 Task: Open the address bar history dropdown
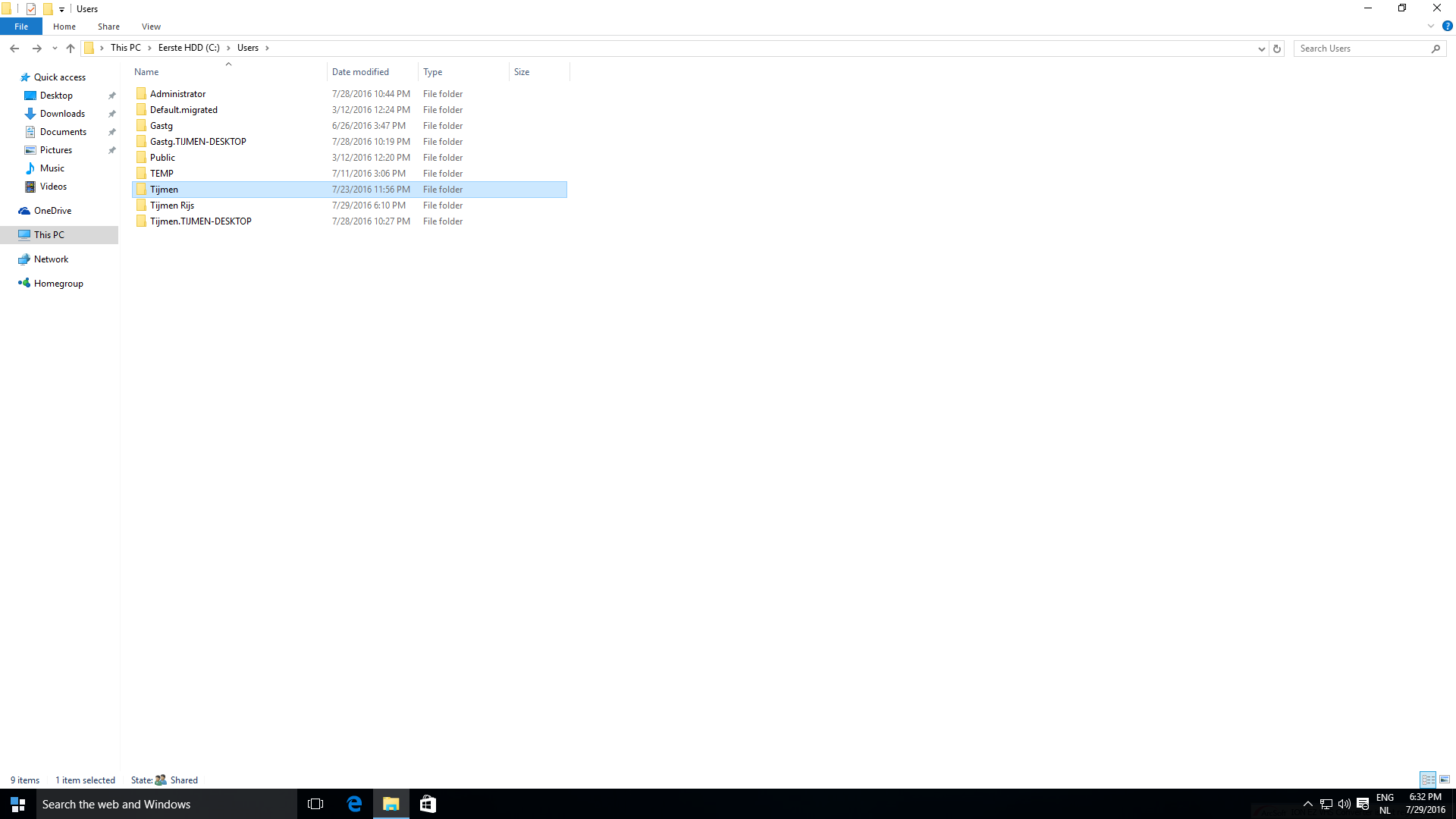(x=1262, y=49)
